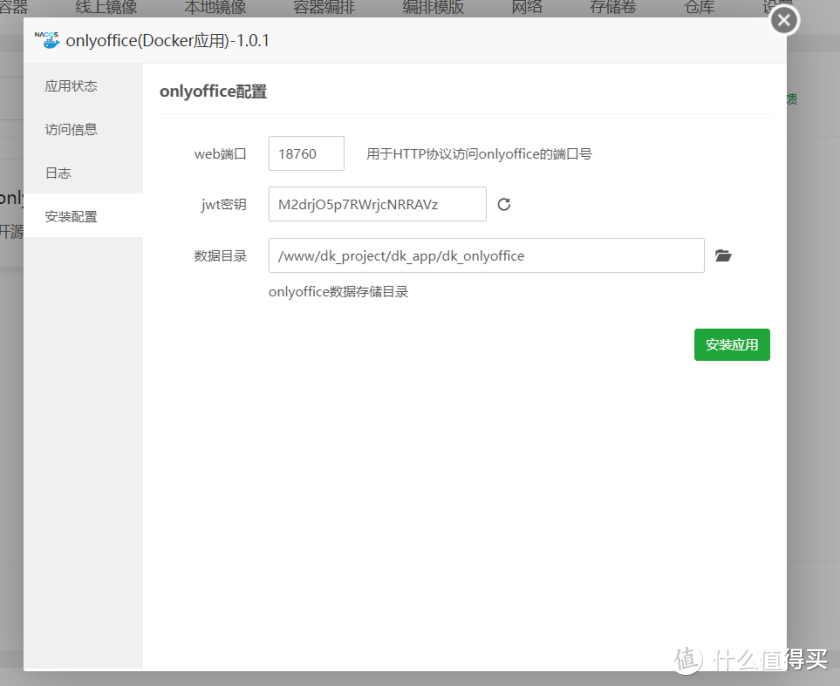Open folder browser for 数据目录
Image resolution: width=840 pixels, height=686 pixels.
point(724,255)
